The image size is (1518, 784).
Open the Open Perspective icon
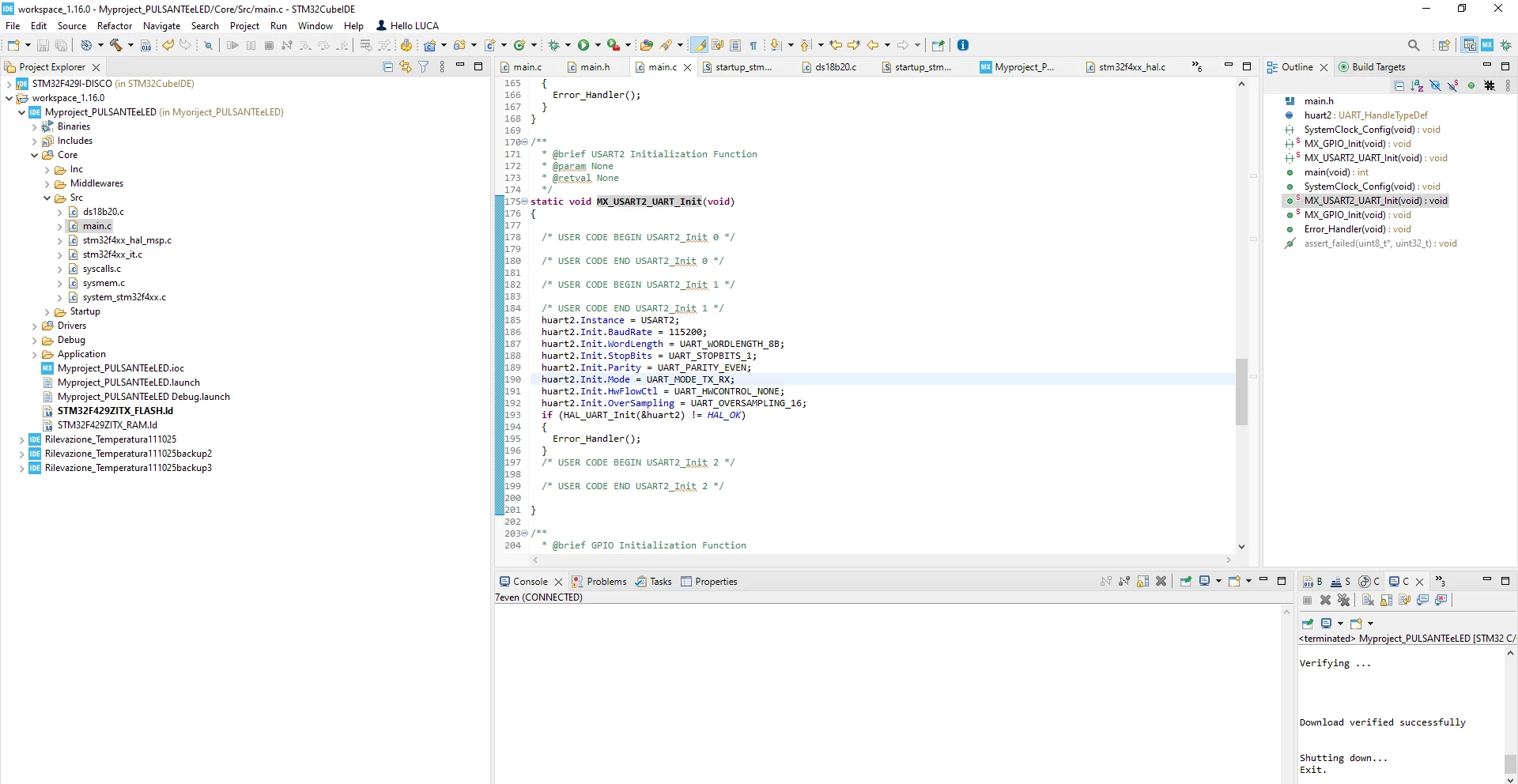pos(1444,45)
